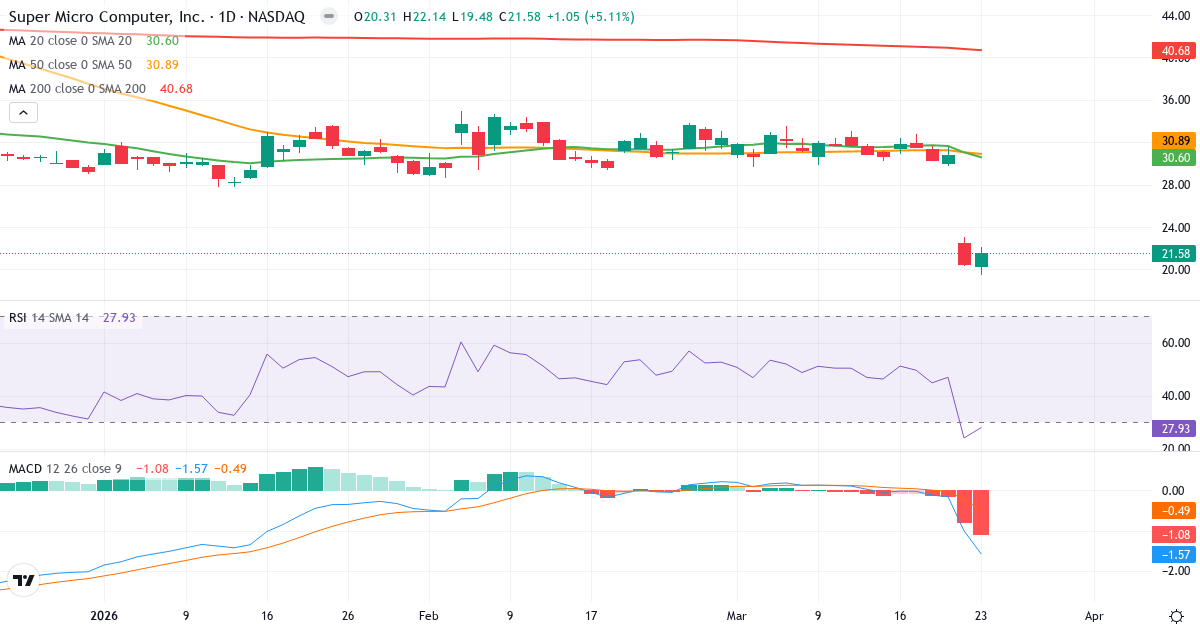
Task: Click the RSI 14 indicator label
Action: pos(28,317)
